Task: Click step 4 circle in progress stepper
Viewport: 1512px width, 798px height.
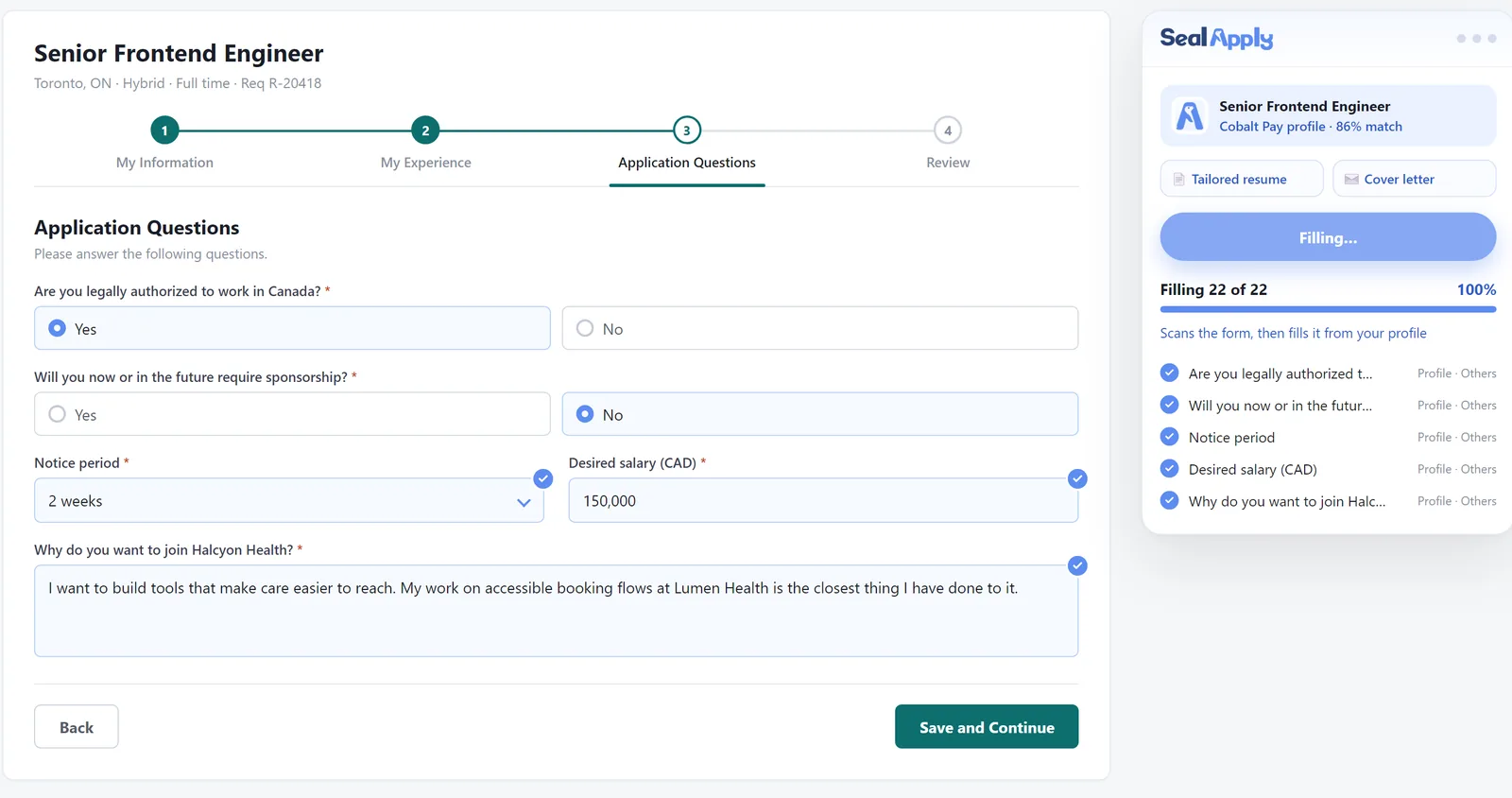Action: pos(948,130)
